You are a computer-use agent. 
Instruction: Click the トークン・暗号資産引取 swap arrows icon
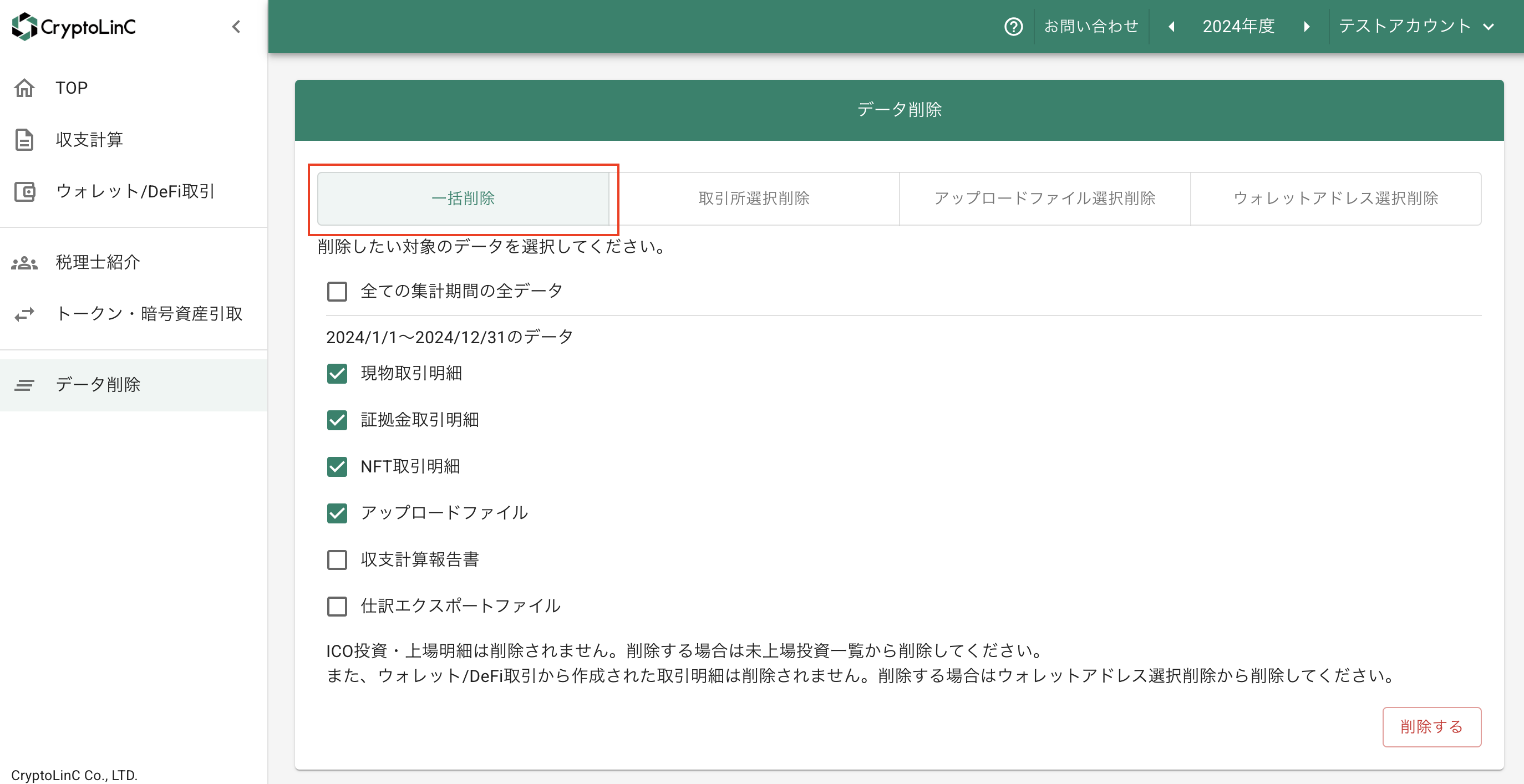24,314
